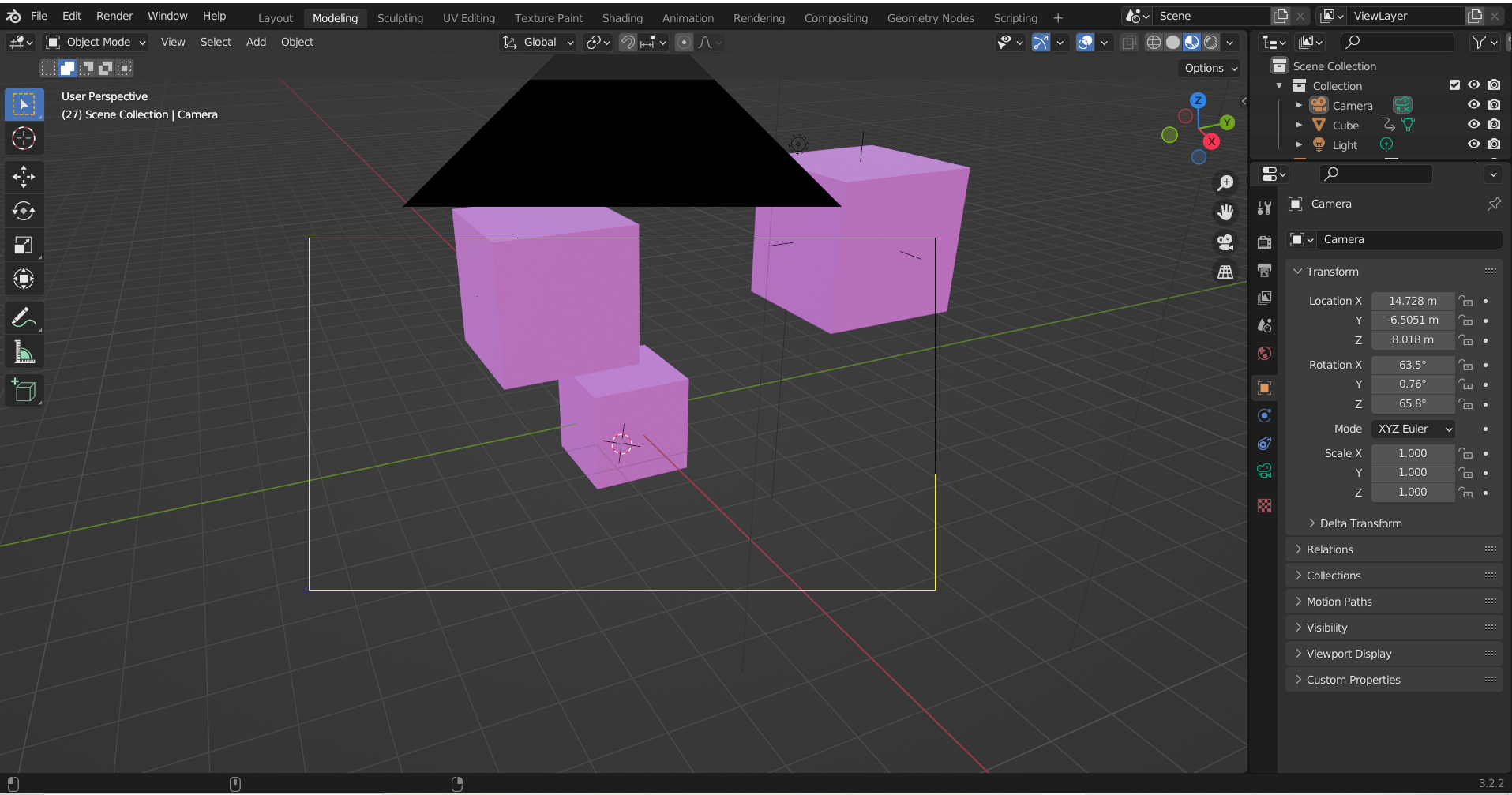Toggle X-ray mode
This screenshot has width=1512, height=795.
click(1130, 43)
